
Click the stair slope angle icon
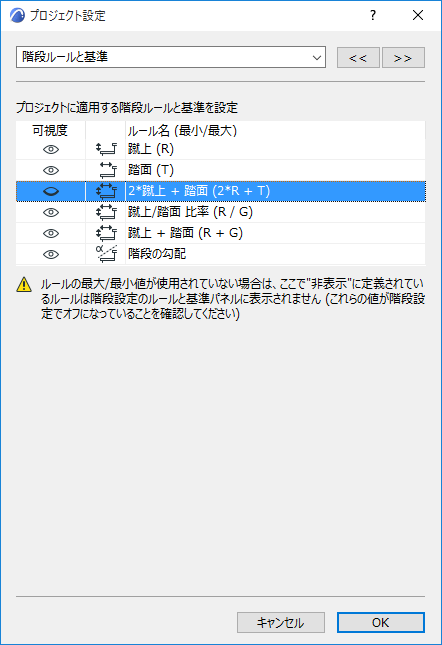point(106,254)
